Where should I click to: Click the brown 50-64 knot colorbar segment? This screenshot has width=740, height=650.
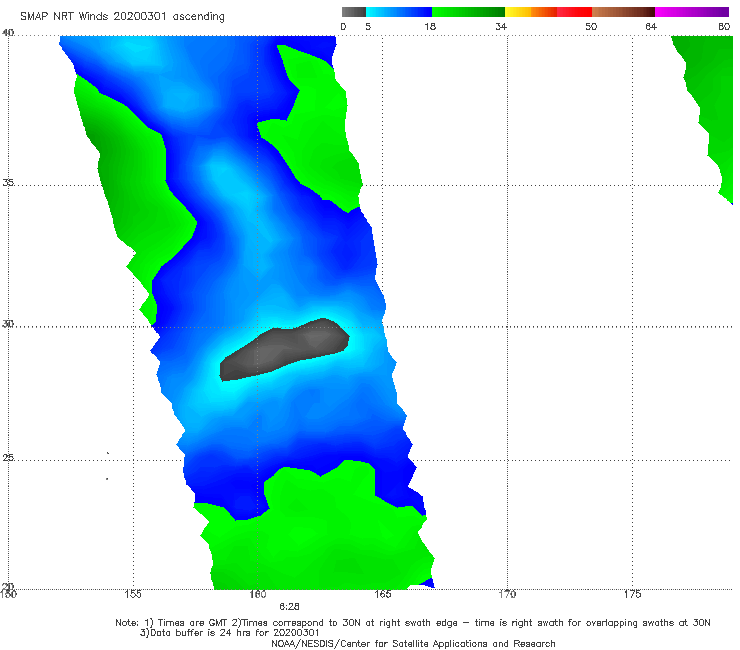point(623,12)
